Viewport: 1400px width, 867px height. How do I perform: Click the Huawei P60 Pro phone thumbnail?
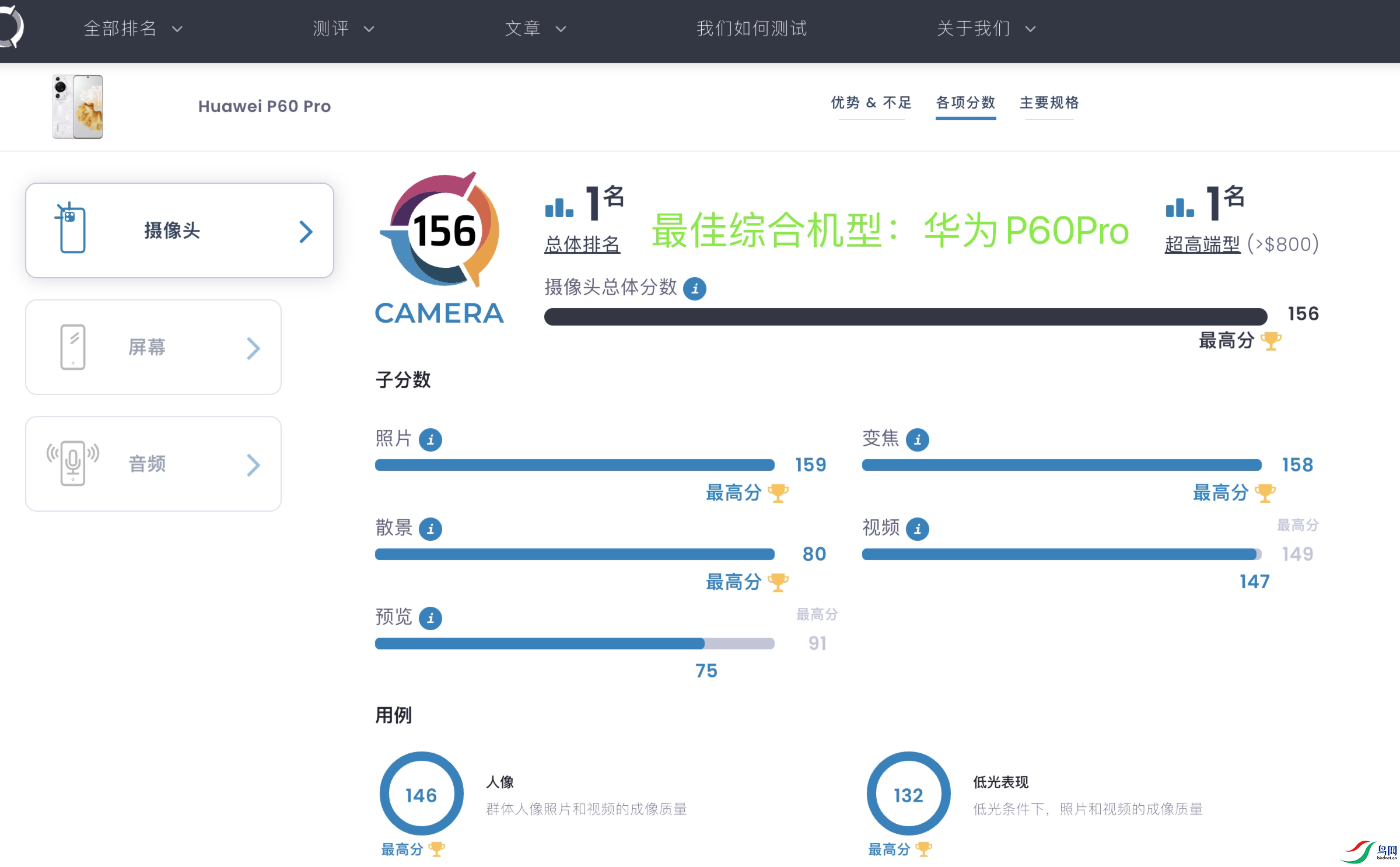click(x=78, y=107)
